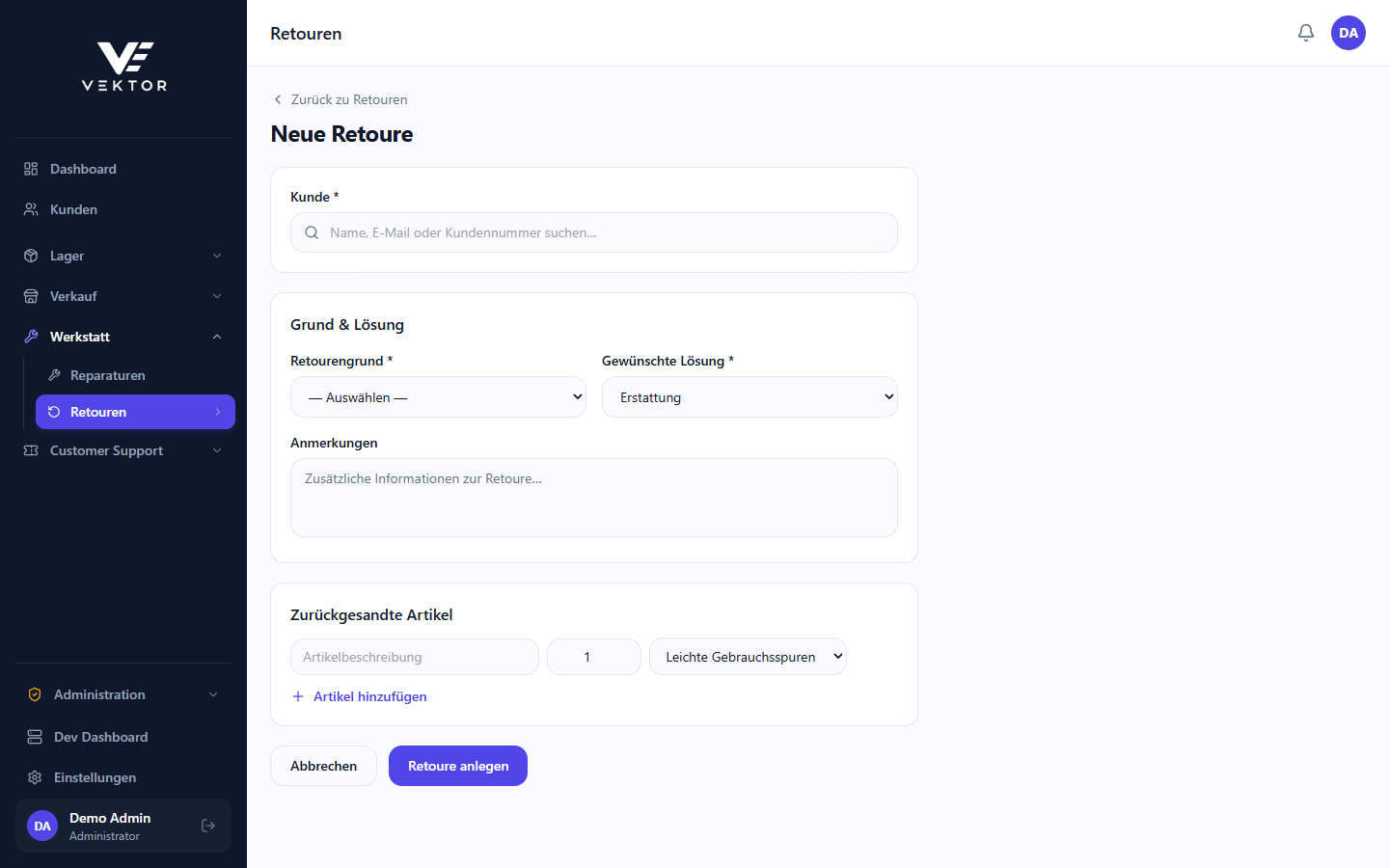Expand the Administration menu

pos(123,694)
